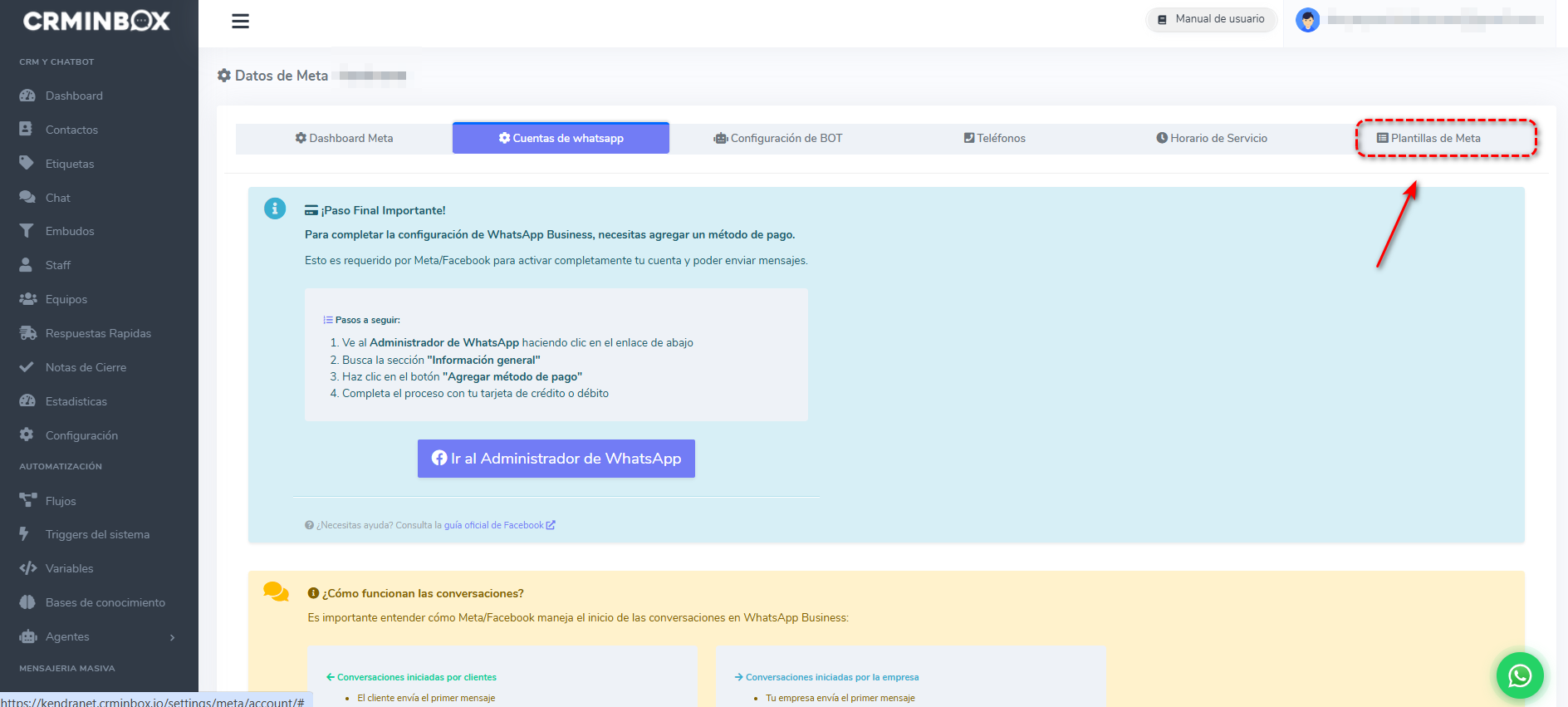Click the blue info circle icon
The width and height of the screenshot is (1568, 707).
[275, 209]
